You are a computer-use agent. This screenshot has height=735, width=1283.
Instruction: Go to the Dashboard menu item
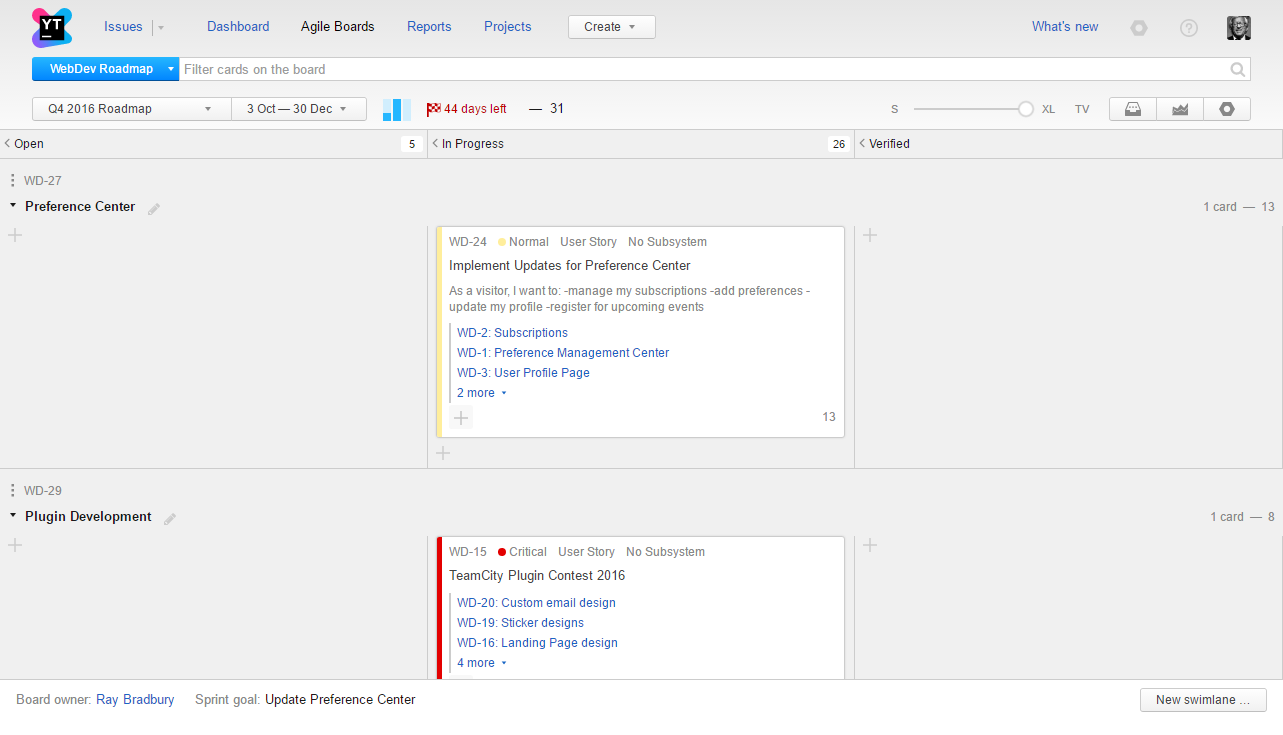(238, 27)
